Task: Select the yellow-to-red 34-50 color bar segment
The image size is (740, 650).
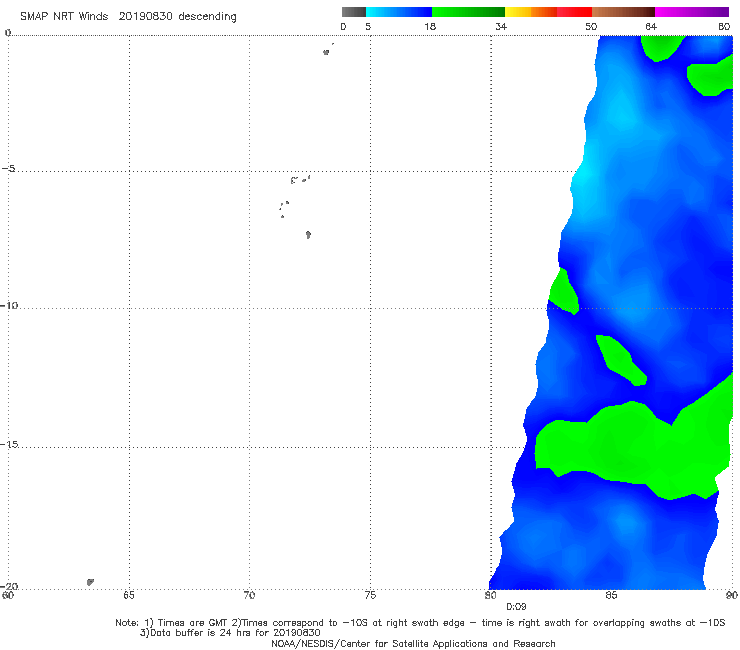Action: point(548,12)
